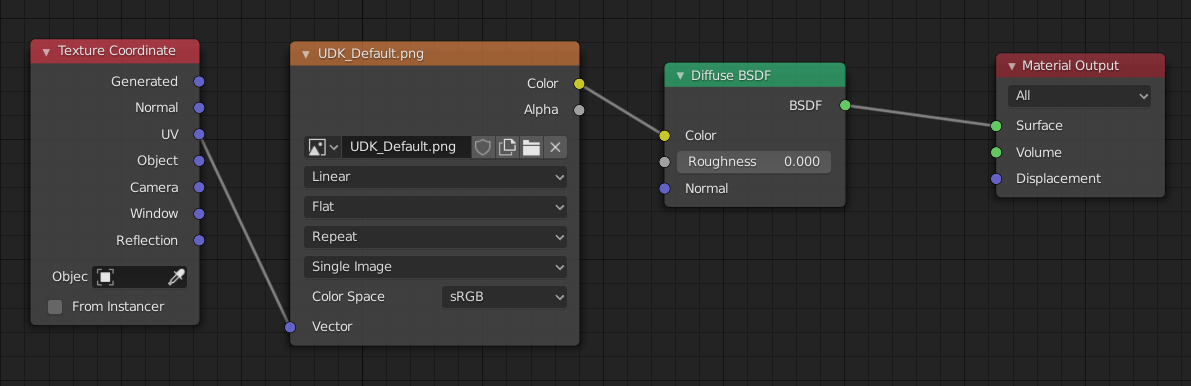This screenshot has height=386, width=1191.
Task: Open the Single Image source dropdown
Action: (x=435, y=267)
